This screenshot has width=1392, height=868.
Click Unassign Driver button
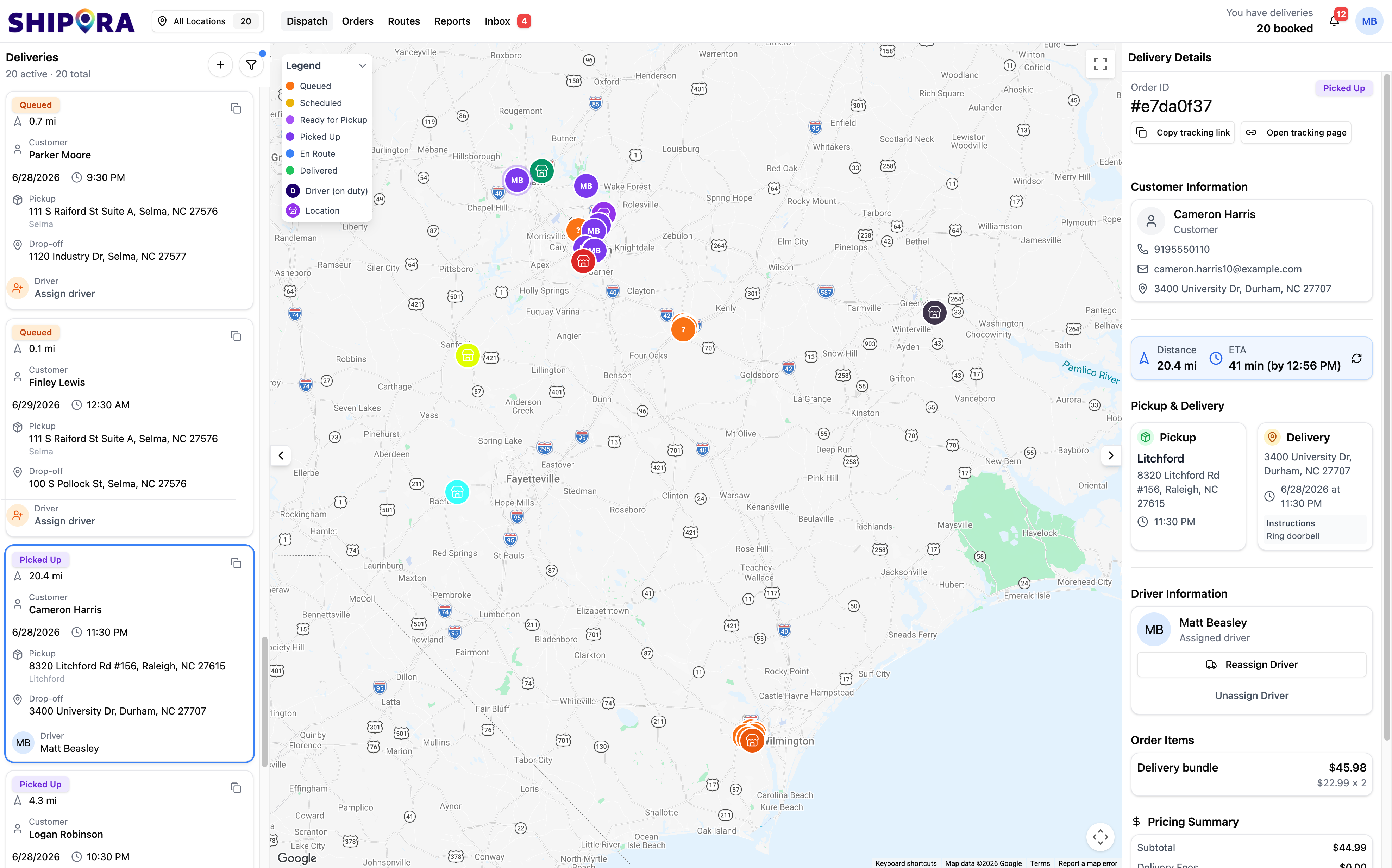1252,696
